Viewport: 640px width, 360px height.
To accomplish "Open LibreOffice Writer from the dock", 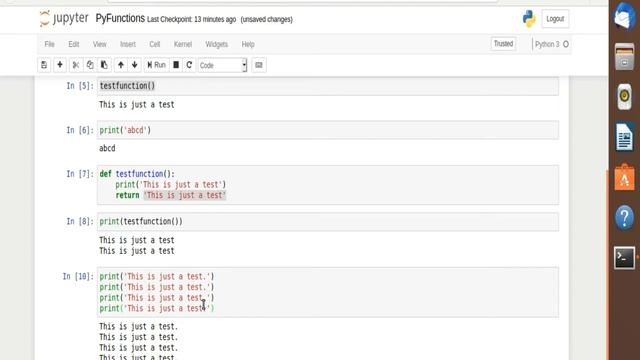I will [624, 137].
